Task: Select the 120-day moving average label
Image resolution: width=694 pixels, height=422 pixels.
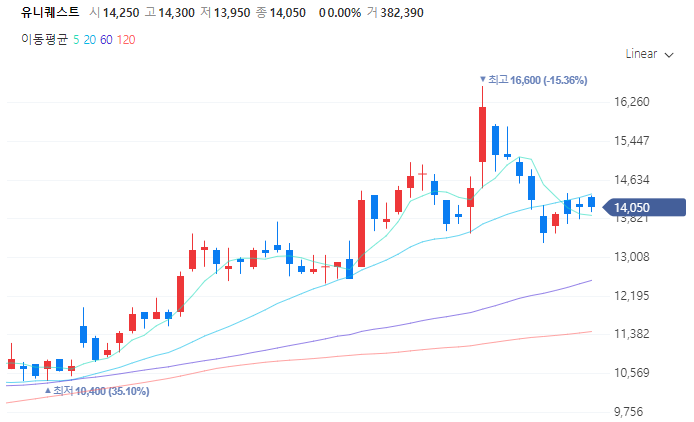Action: [x=126, y=40]
